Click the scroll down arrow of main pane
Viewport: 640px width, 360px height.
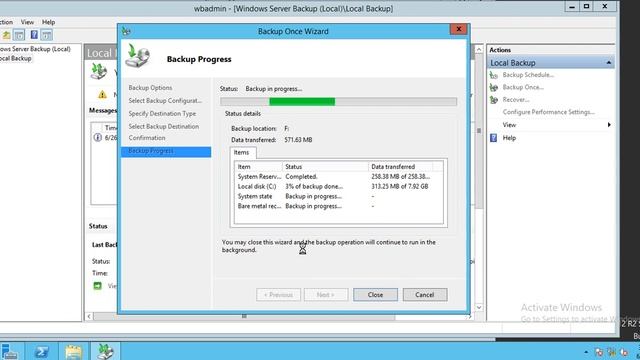479,307
